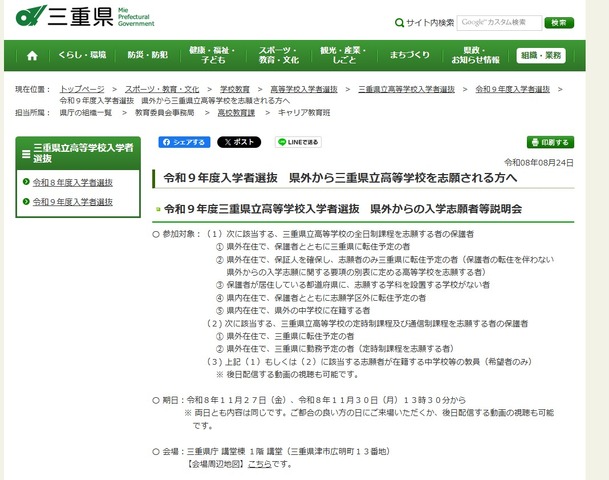Image resolution: width=609 pixels, height=480 pixels.
Task: Open the スポーツ・教育・文化 breadcrumb link
Action: 162,89
